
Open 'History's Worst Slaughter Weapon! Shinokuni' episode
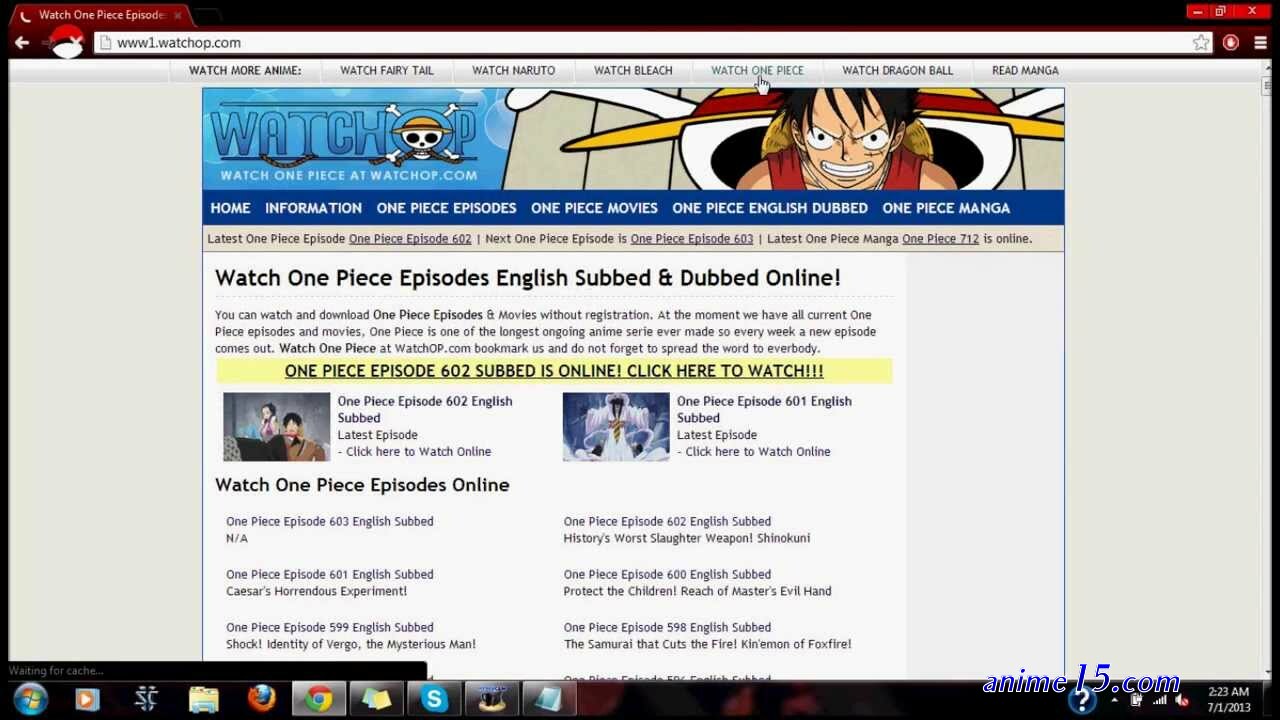pos(687,538)
